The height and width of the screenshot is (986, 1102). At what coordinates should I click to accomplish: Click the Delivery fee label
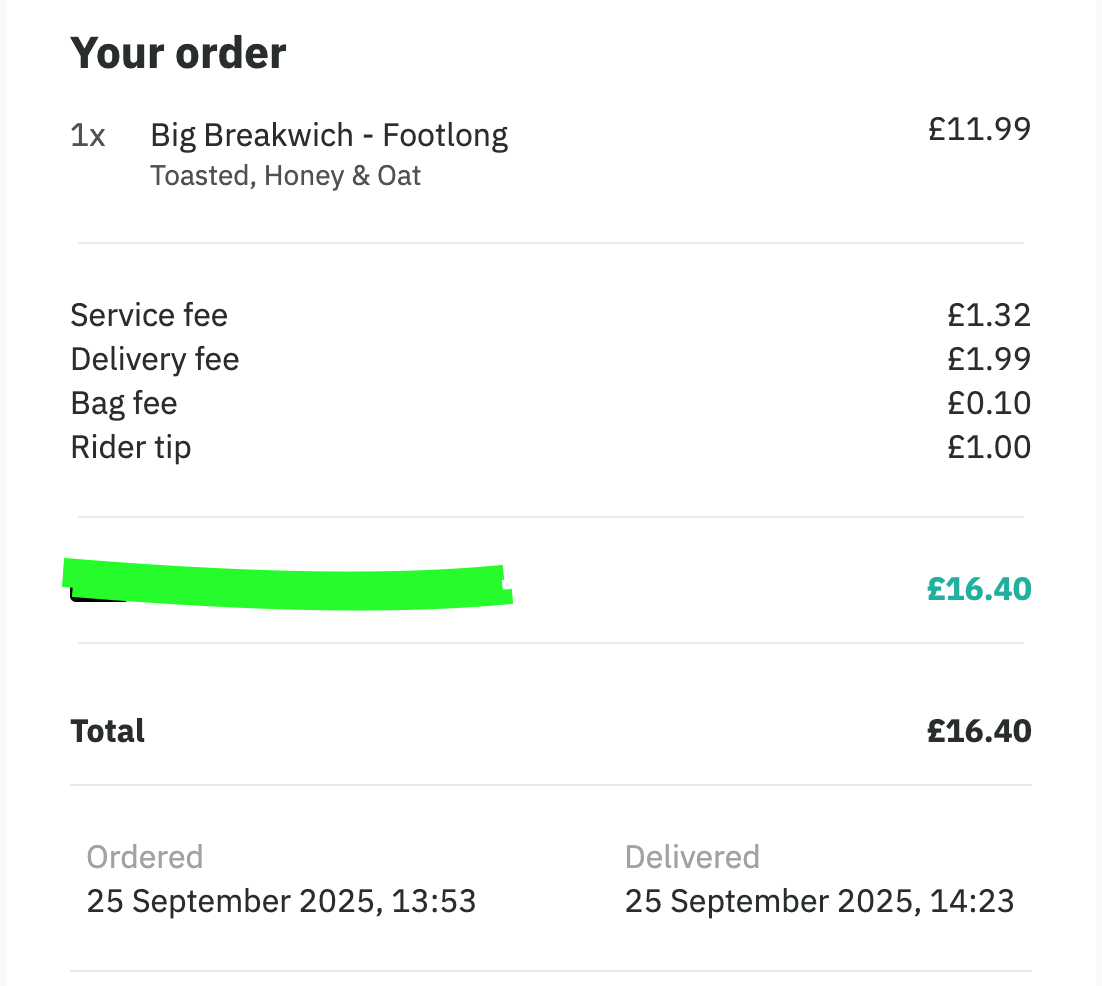[x=155, y=359]
